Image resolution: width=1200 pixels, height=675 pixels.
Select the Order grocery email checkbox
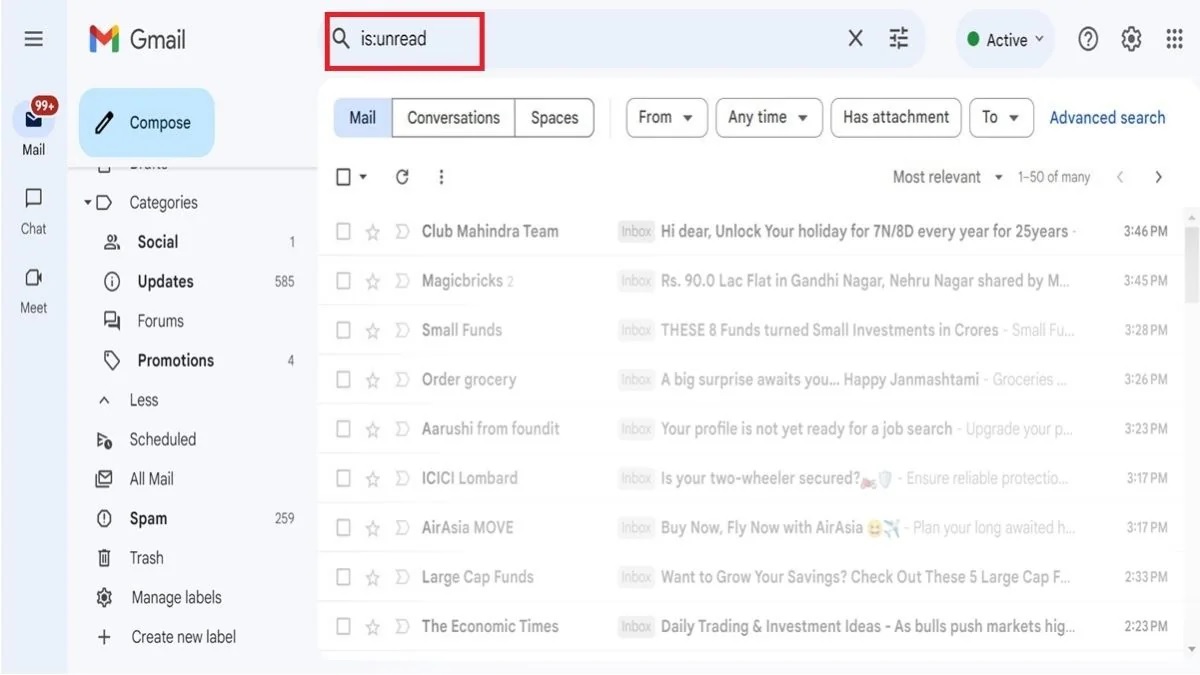click(343, 380)
